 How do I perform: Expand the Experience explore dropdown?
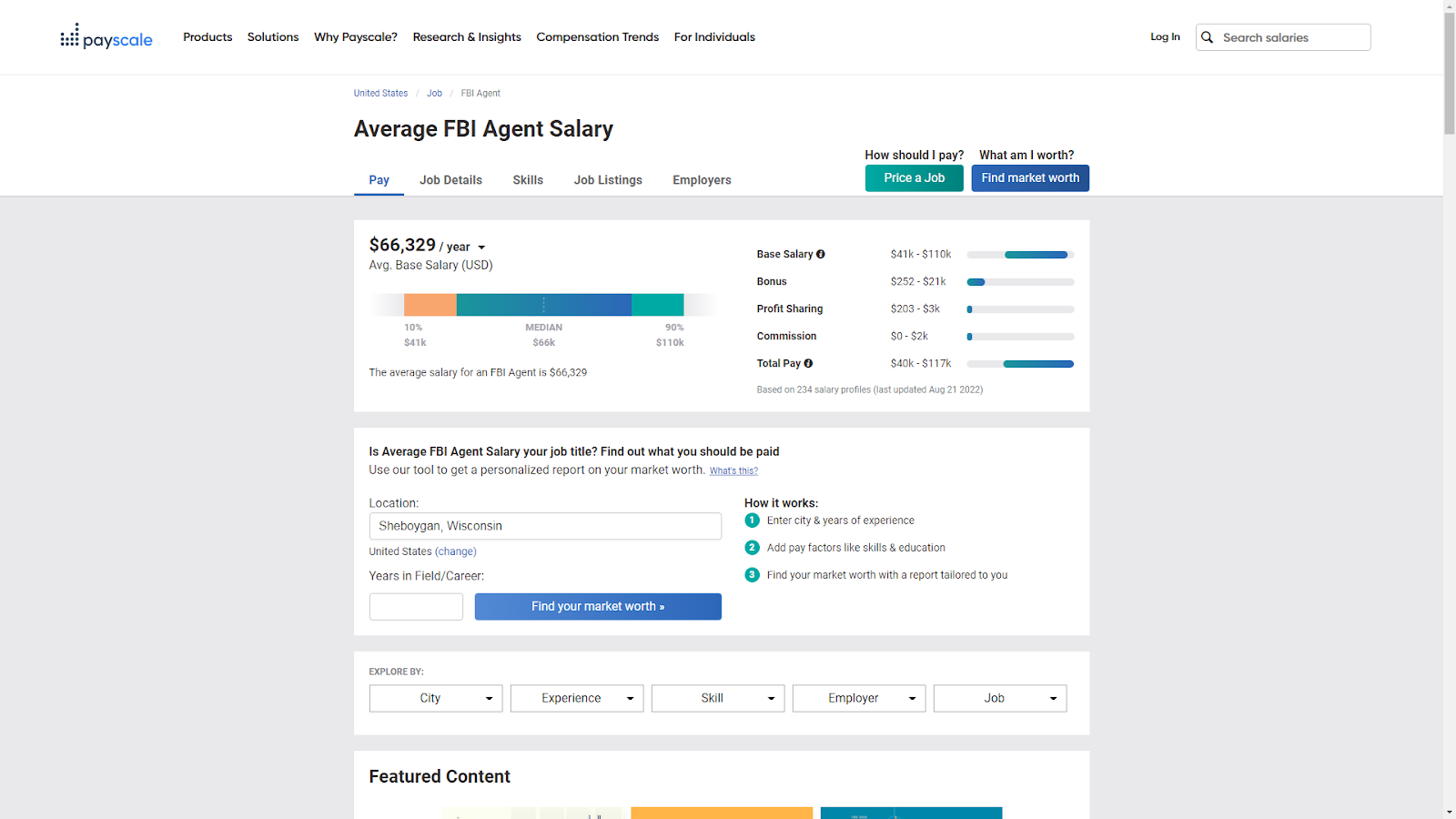[577, 699]
